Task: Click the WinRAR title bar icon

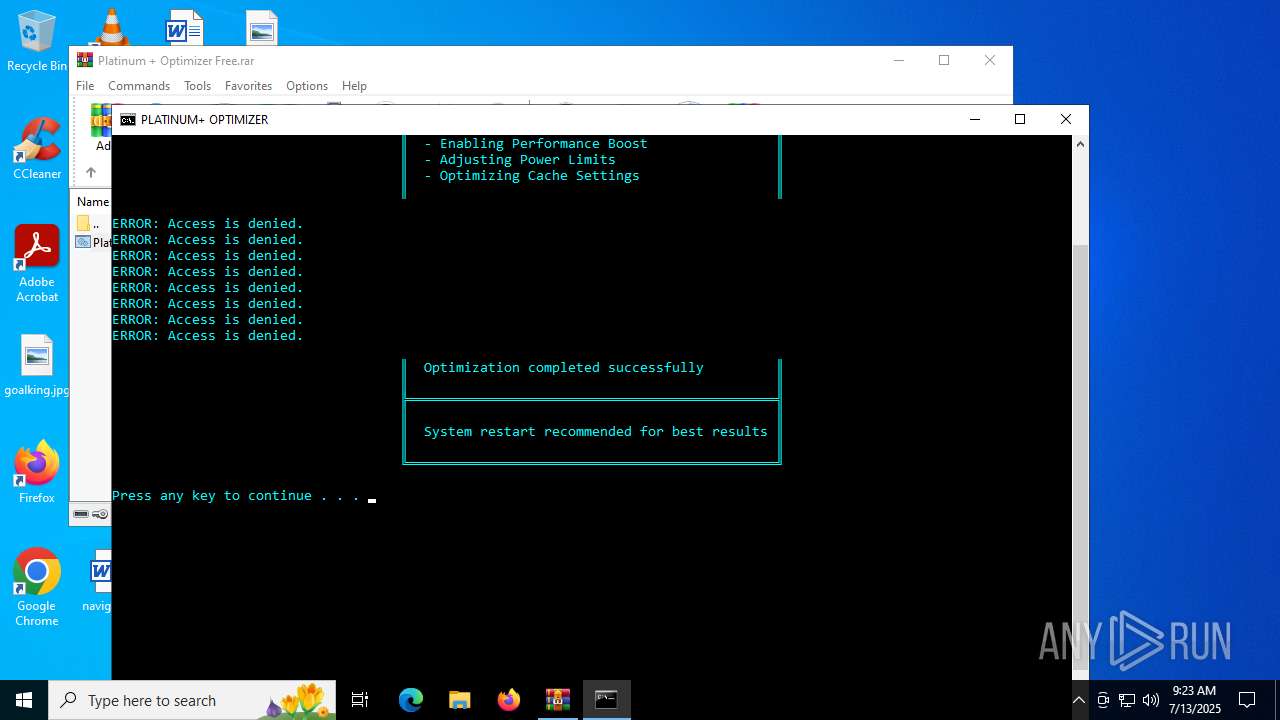Action: click(85, 61)
